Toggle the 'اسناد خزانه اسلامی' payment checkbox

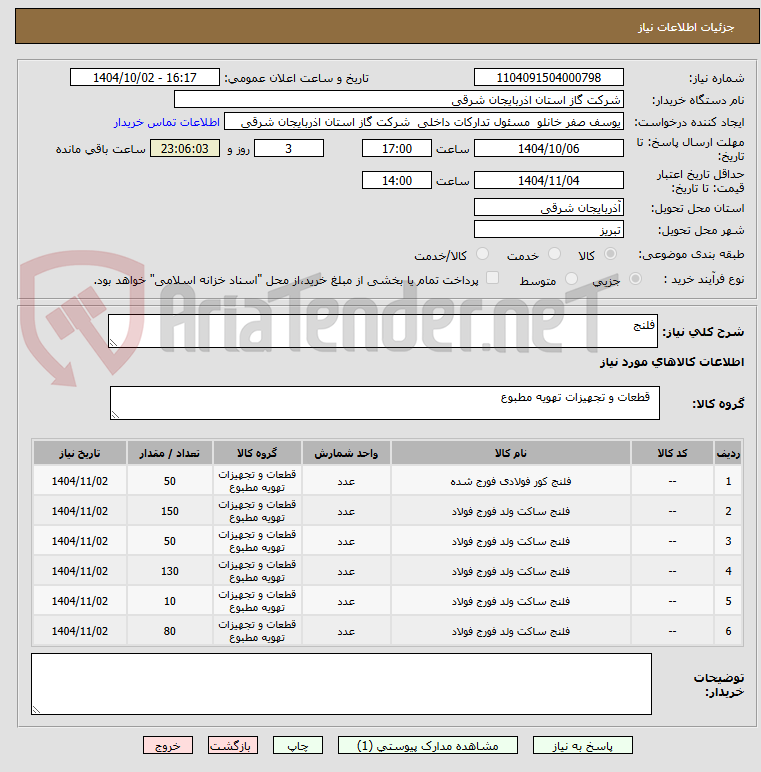tap(492, 278)
